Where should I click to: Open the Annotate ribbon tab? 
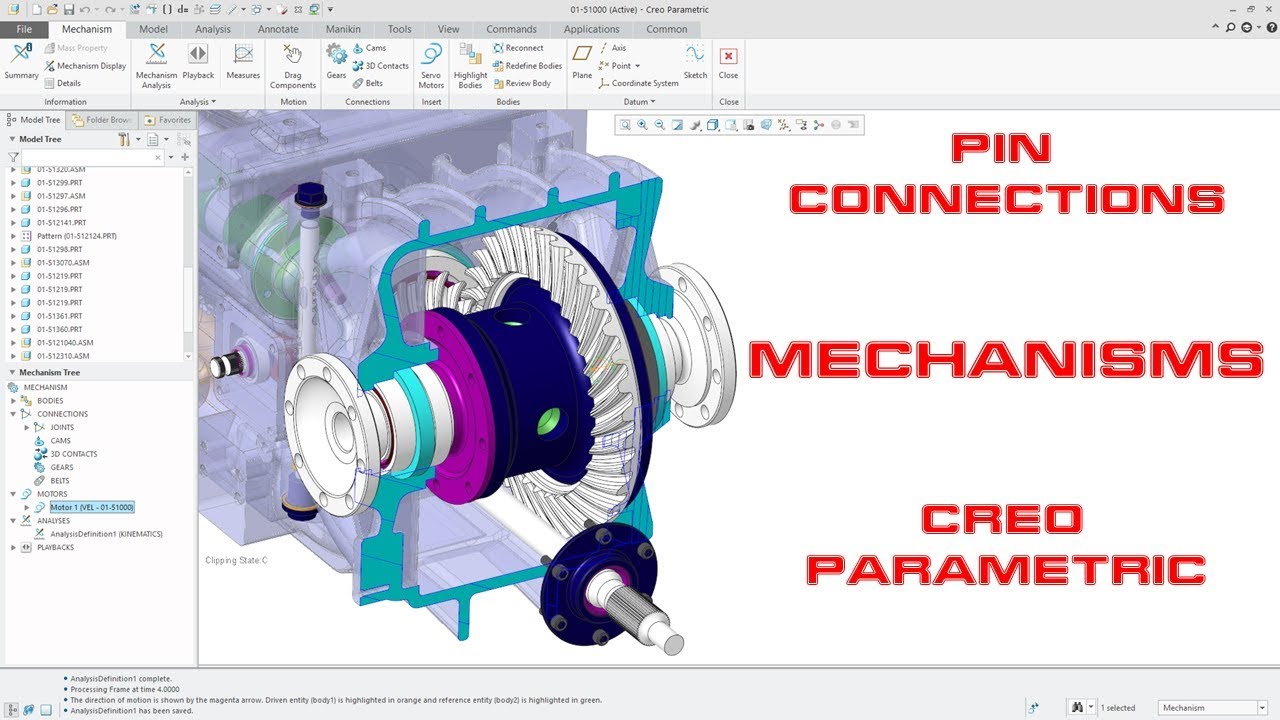click(278, 29)
